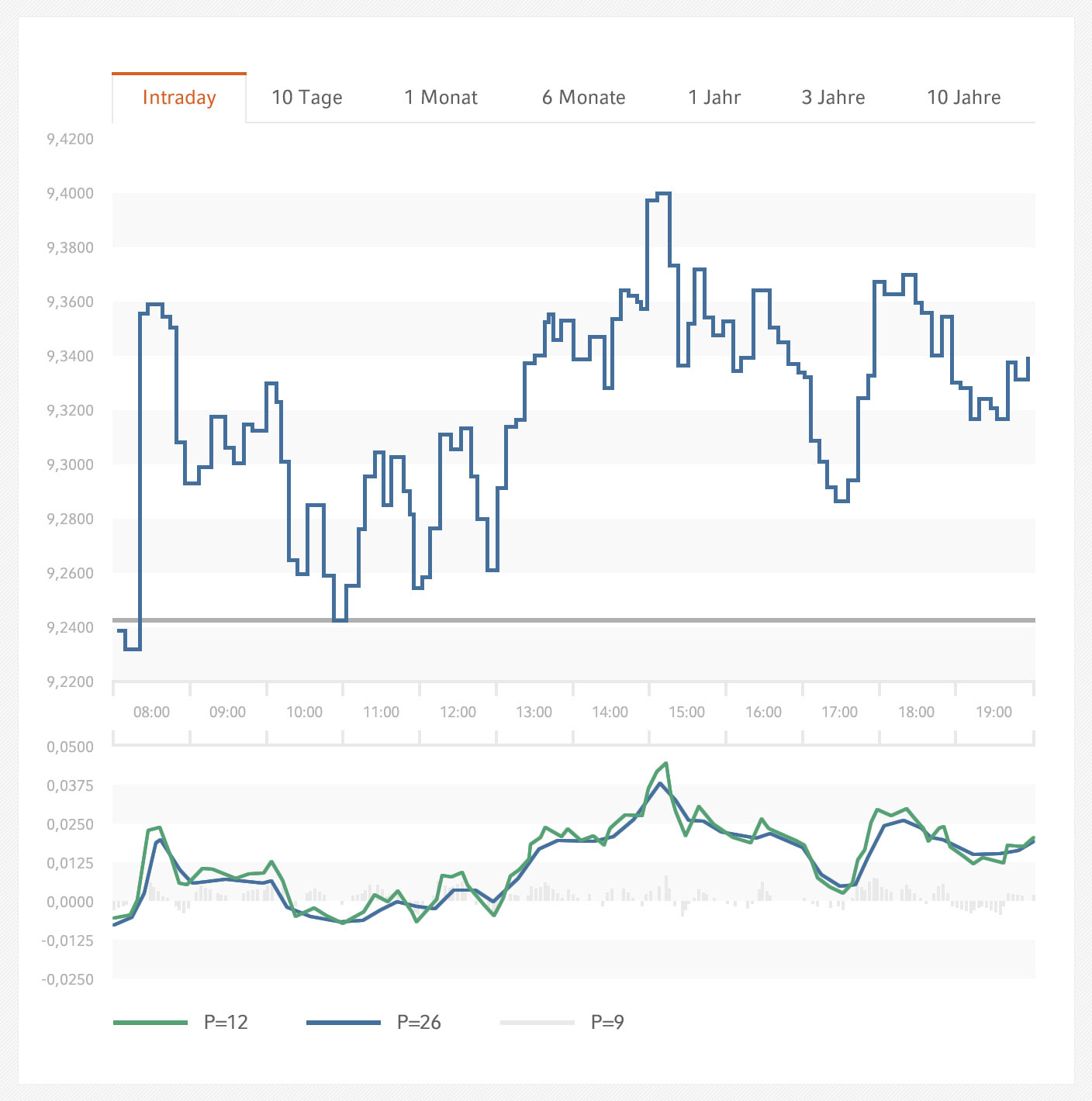Click the 13:00 time axis label
Screen dimensions: 1092x1101
(534, 712)
